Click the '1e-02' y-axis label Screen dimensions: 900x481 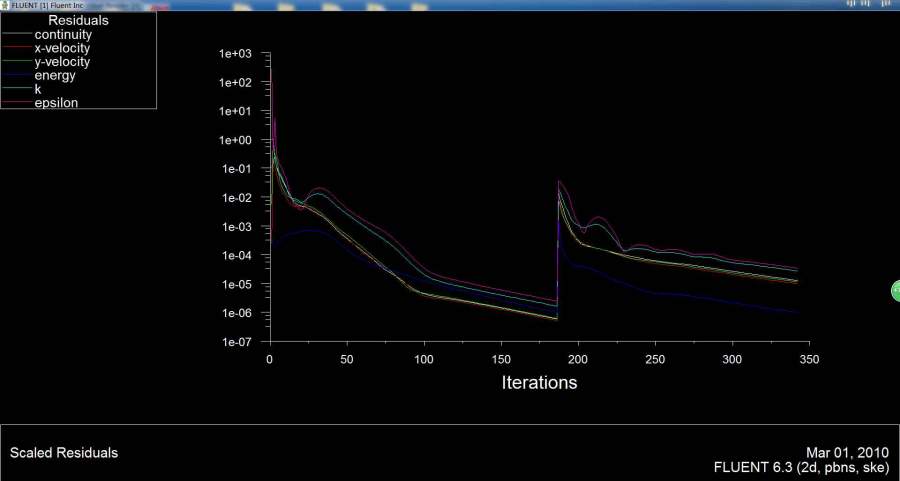236,197
